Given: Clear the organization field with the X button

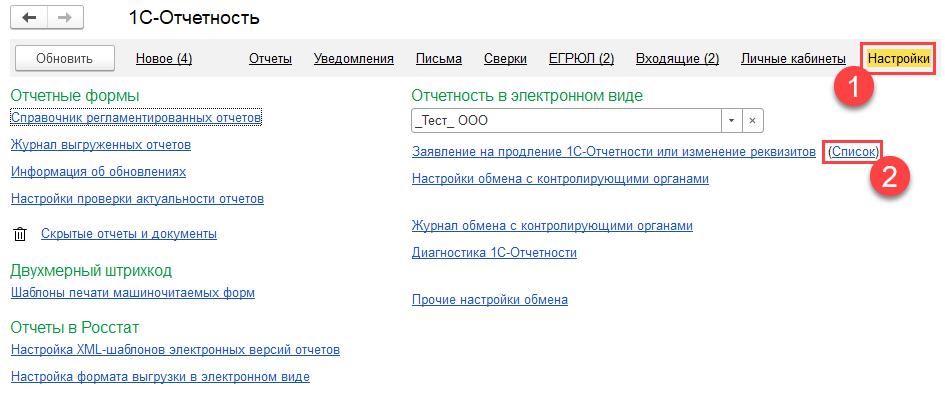Looking at the screenshot, I should (752, 120).
